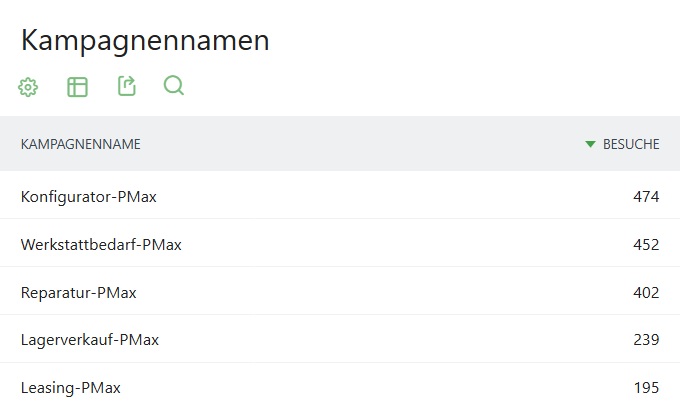
Task: Click the 452 visits value
Action: pos(646,245)
